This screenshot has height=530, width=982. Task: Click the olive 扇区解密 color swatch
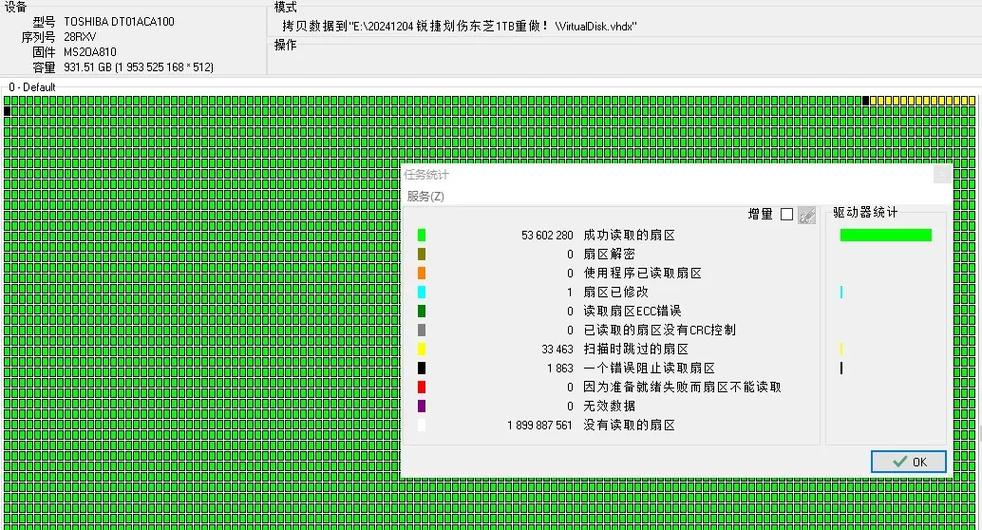tap(421, 254)
